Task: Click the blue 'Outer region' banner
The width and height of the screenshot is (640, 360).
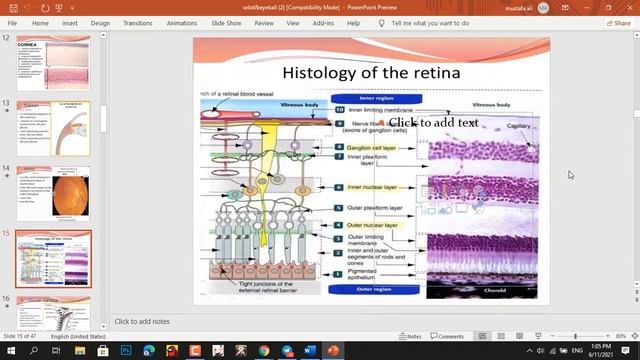Action: 373,289
